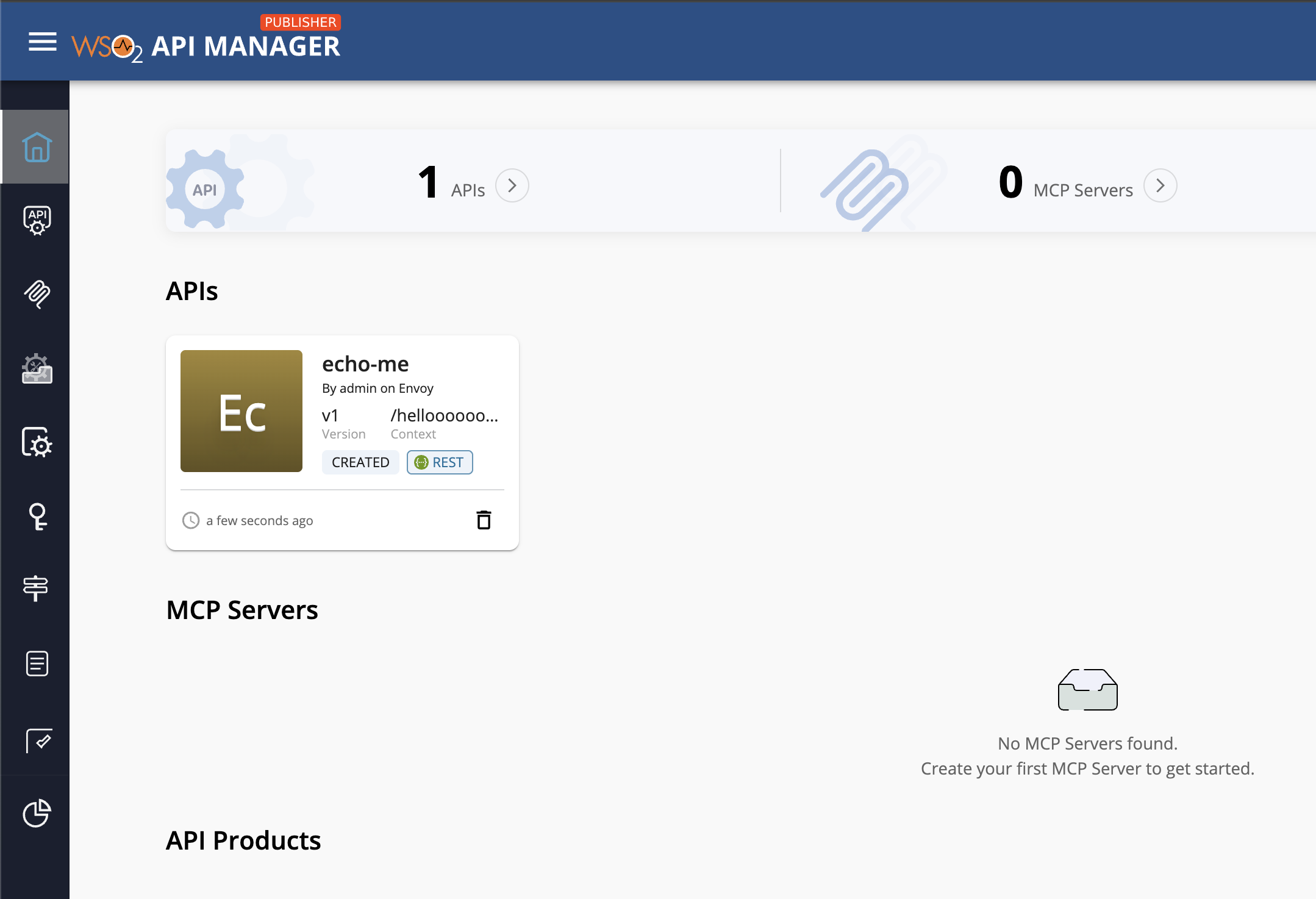Click the Home icon in sidebar

click(x=36, y=147)
